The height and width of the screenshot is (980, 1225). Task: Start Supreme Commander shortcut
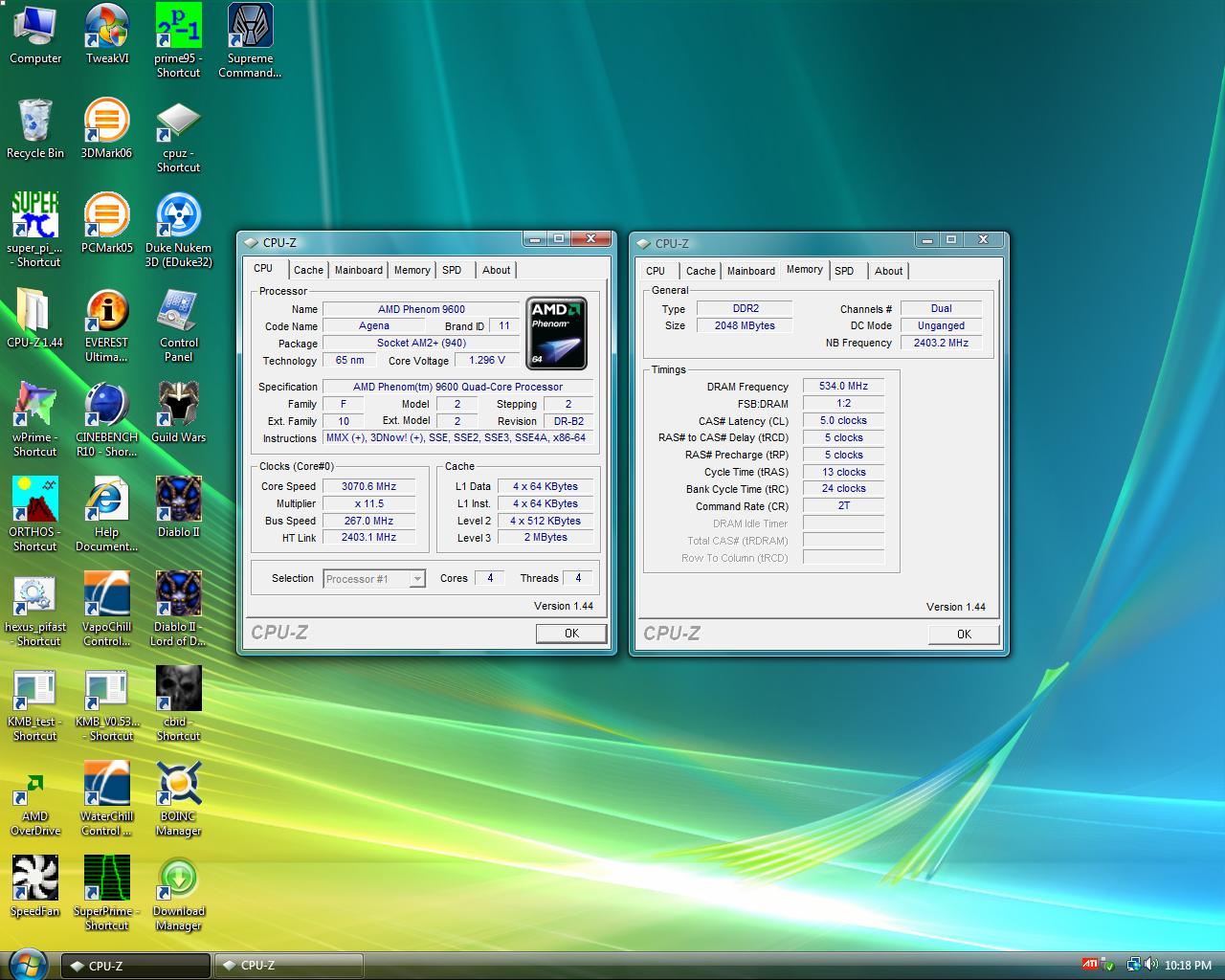tap(250, 41)
